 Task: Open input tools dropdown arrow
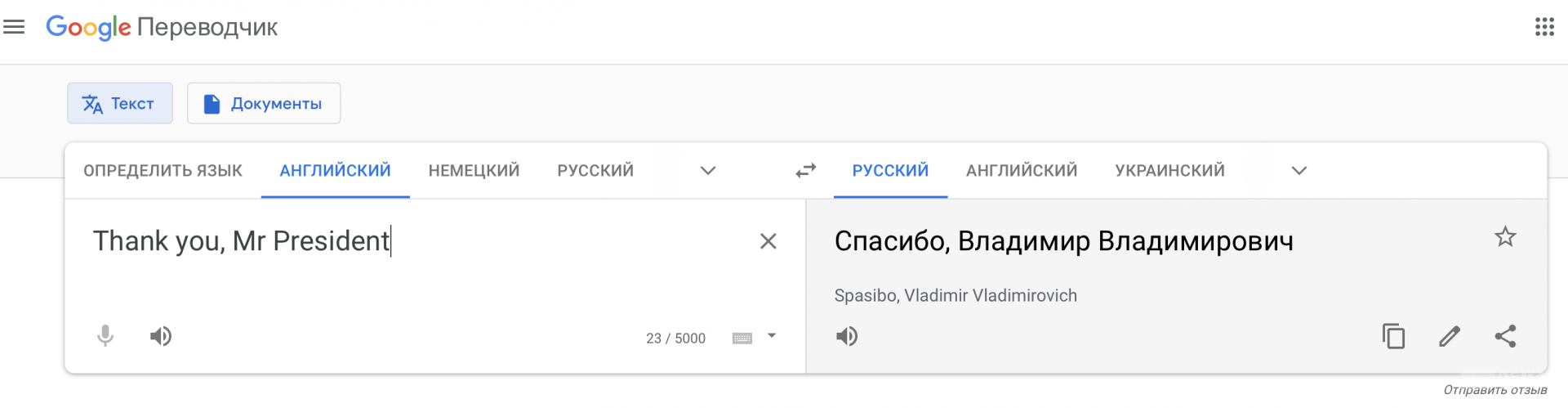tap(772, 336)
